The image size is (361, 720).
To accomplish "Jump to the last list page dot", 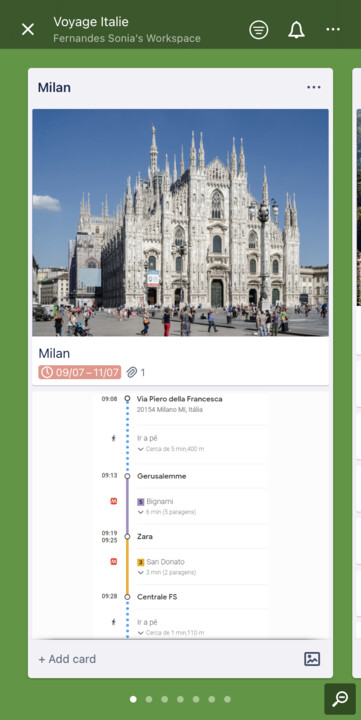I will click(227, 699).
